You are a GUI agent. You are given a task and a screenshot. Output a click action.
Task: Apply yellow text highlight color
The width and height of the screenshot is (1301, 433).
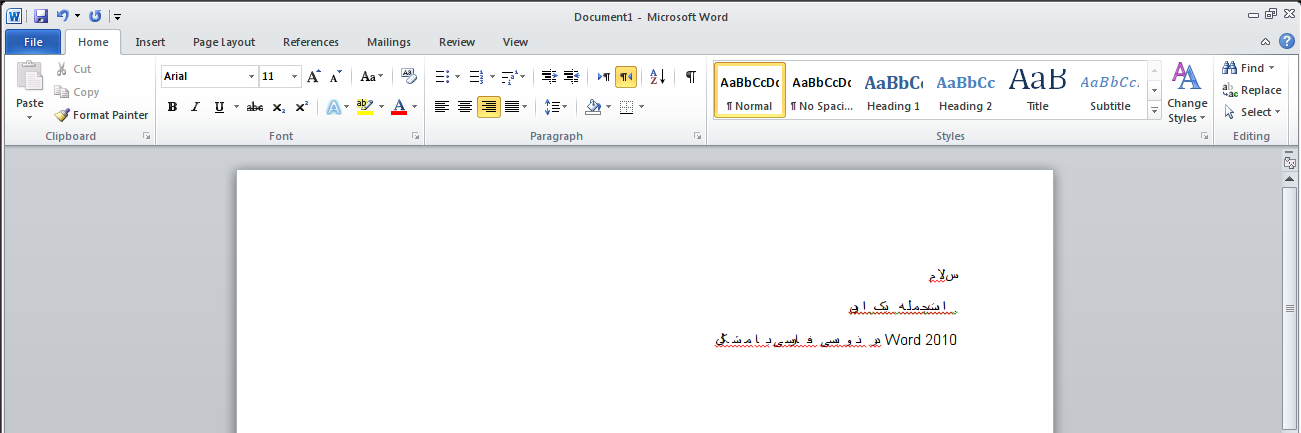click(365, 107)
